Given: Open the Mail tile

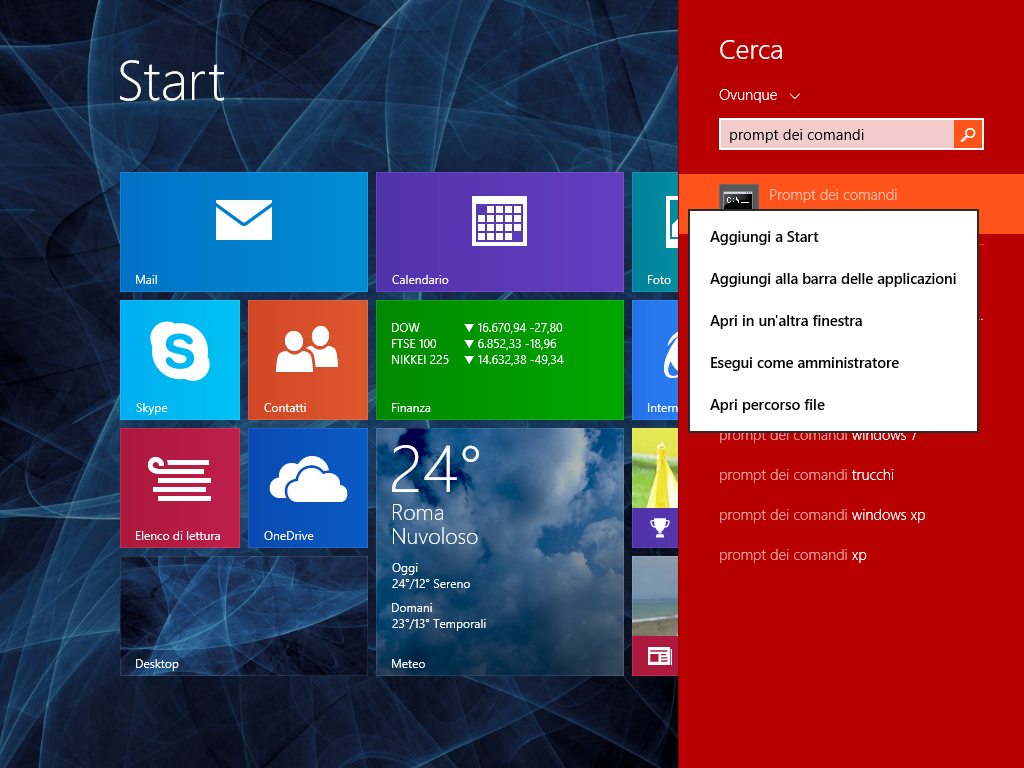Looking at the screenshot, I should point(243,231).
